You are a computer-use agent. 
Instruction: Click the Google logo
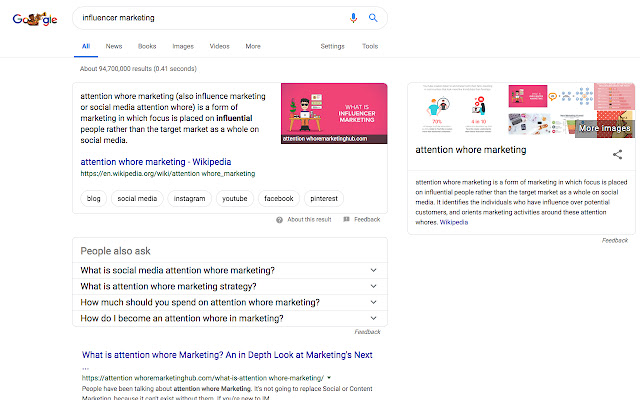coord(35,18)
